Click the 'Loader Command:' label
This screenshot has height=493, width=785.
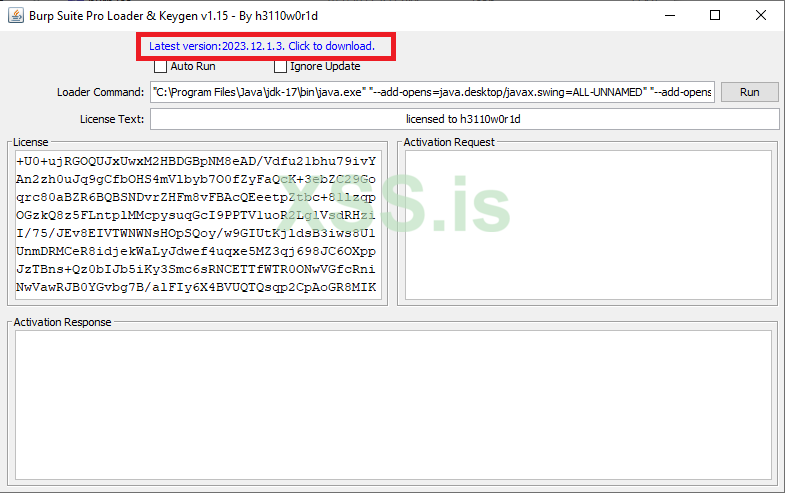[100, 92]
